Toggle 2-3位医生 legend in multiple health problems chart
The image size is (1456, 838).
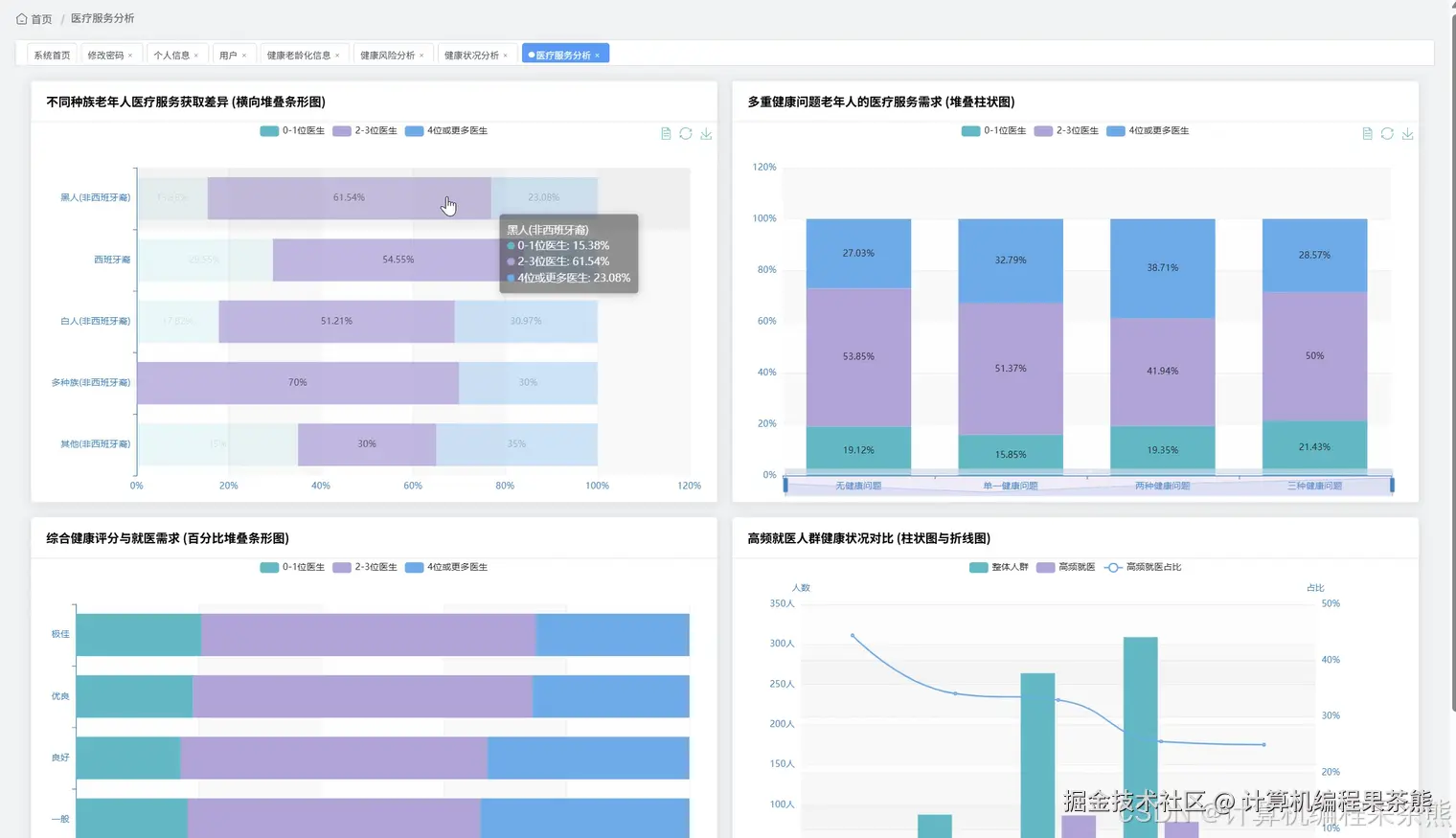tap(1066, 131)
